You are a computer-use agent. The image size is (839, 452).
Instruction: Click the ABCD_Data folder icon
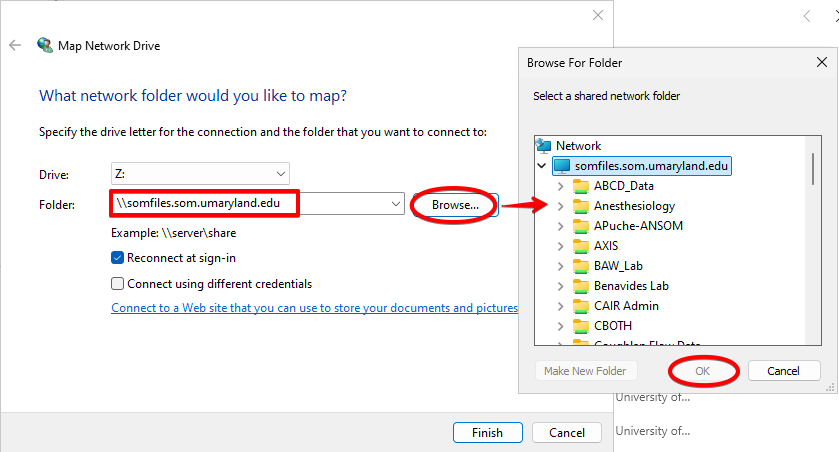581,186
